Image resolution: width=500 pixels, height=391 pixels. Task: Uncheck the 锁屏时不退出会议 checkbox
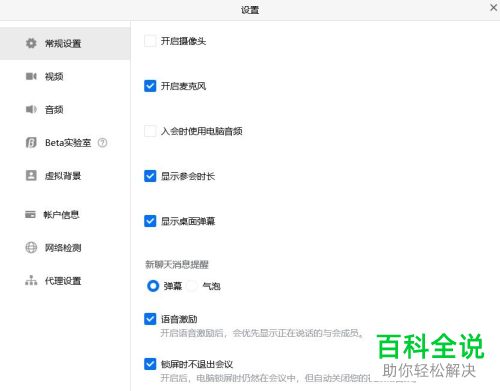[x=150, y=364]
